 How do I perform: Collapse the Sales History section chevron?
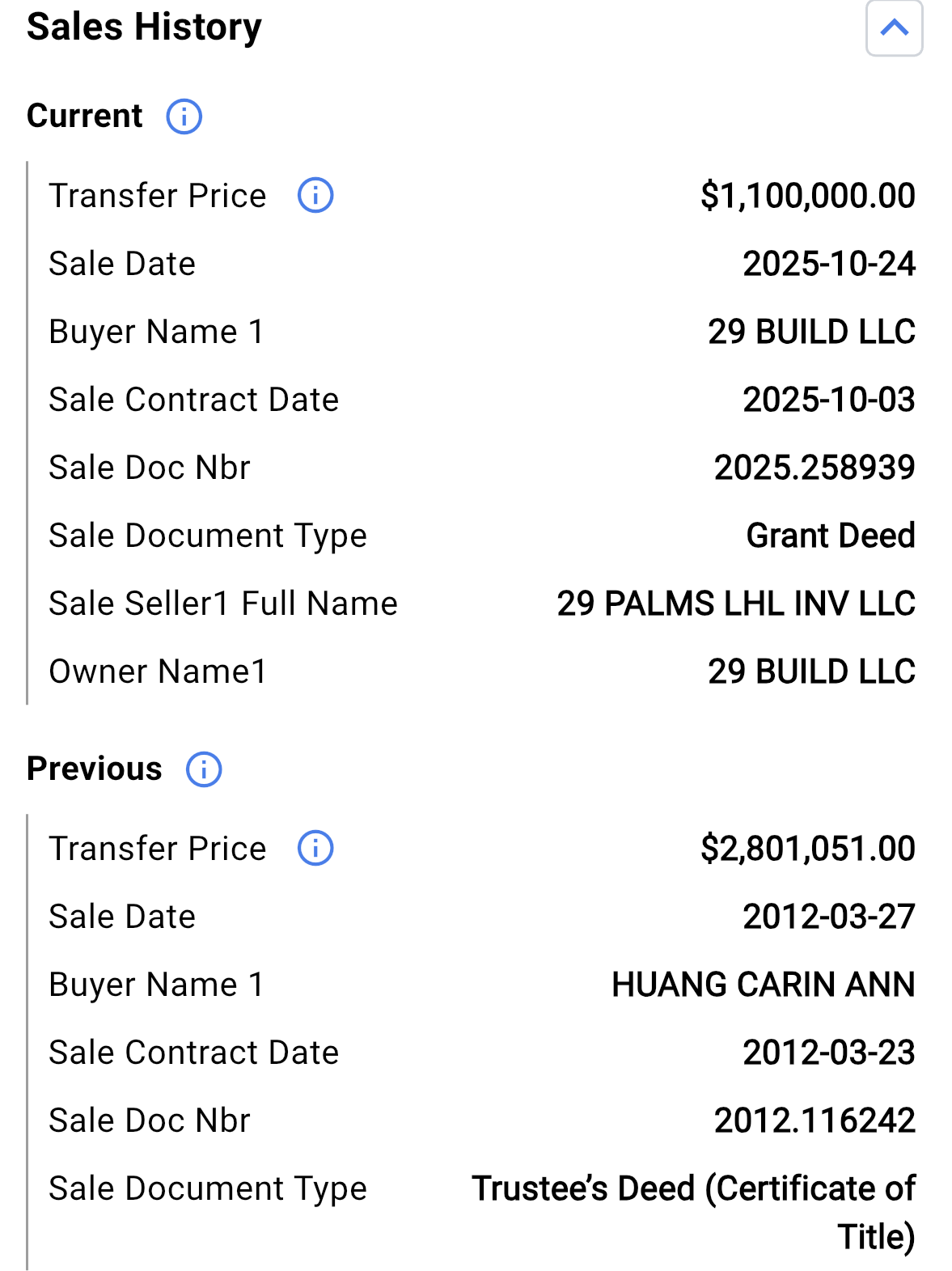point(894,28)
